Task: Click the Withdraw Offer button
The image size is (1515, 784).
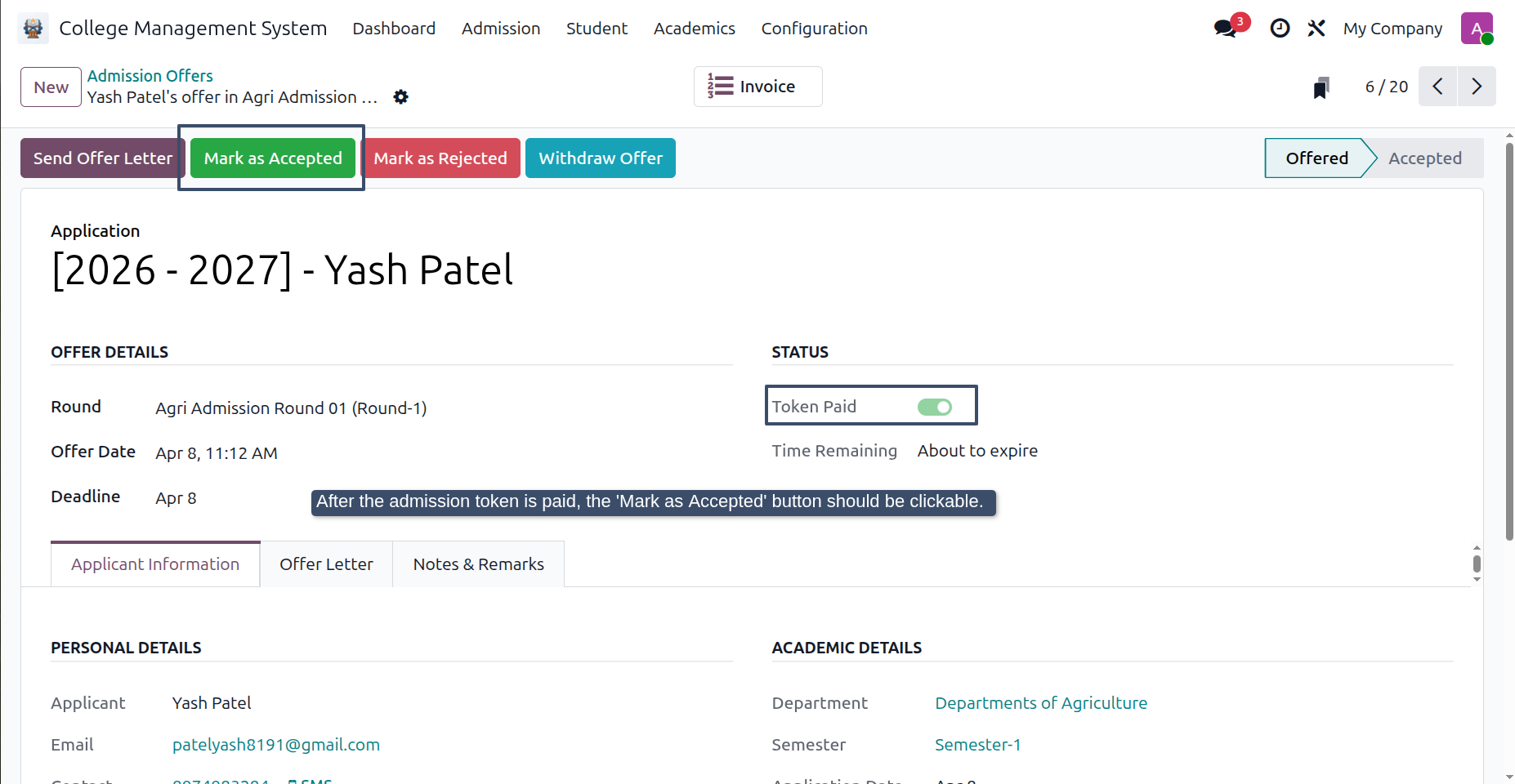Action: [x=601, y=158]
